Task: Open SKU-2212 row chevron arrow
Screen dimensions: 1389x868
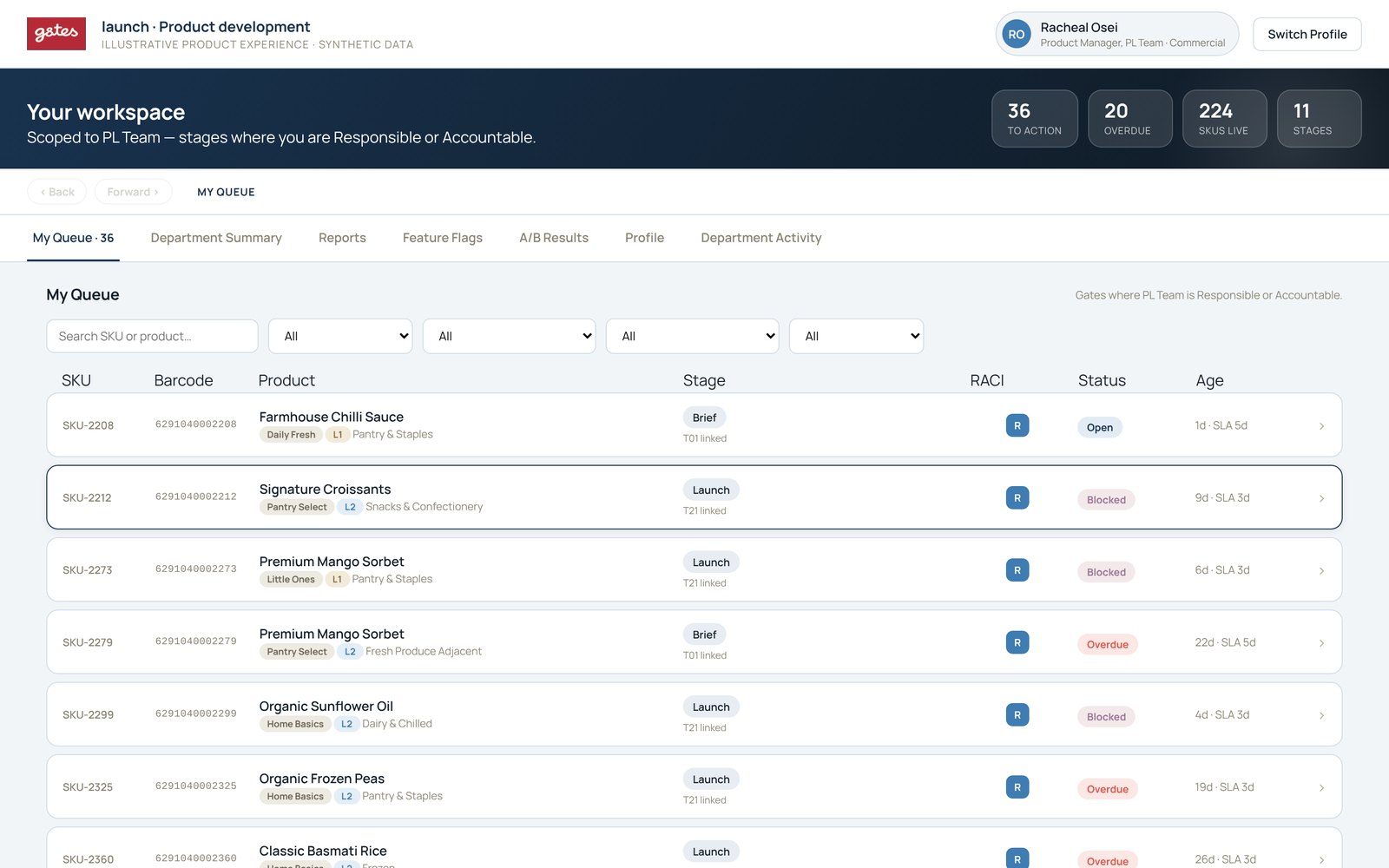Action: point(1321,498)
